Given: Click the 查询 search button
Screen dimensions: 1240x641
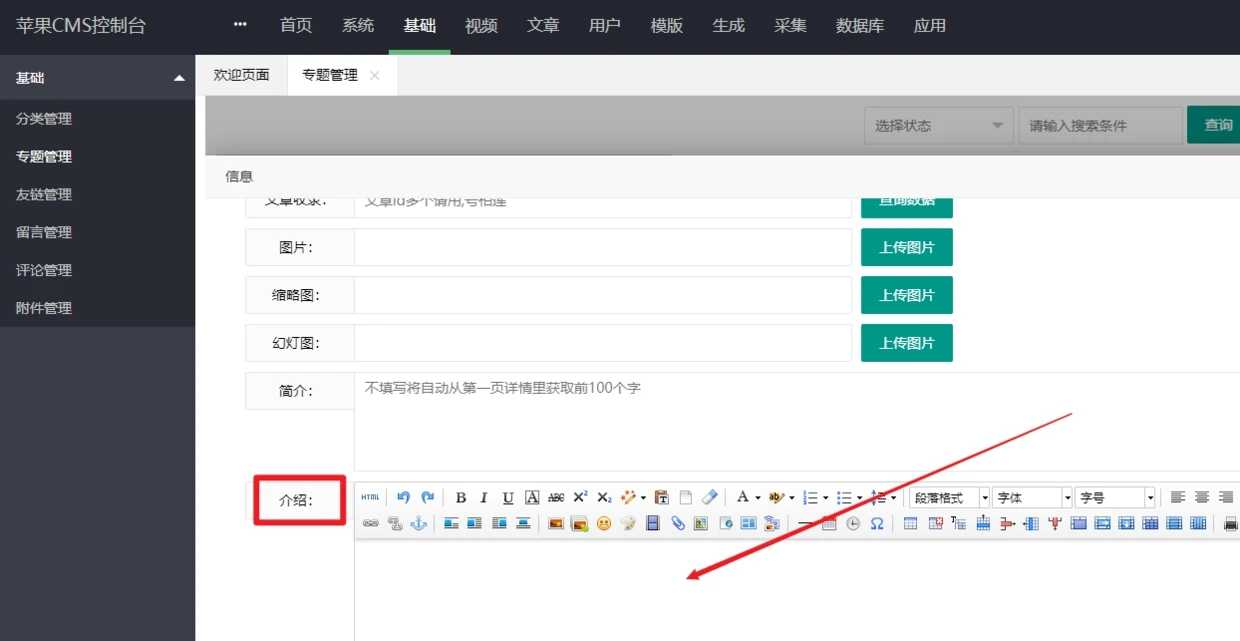Looking at the screenshot, I should click(x=1217, y=125).
